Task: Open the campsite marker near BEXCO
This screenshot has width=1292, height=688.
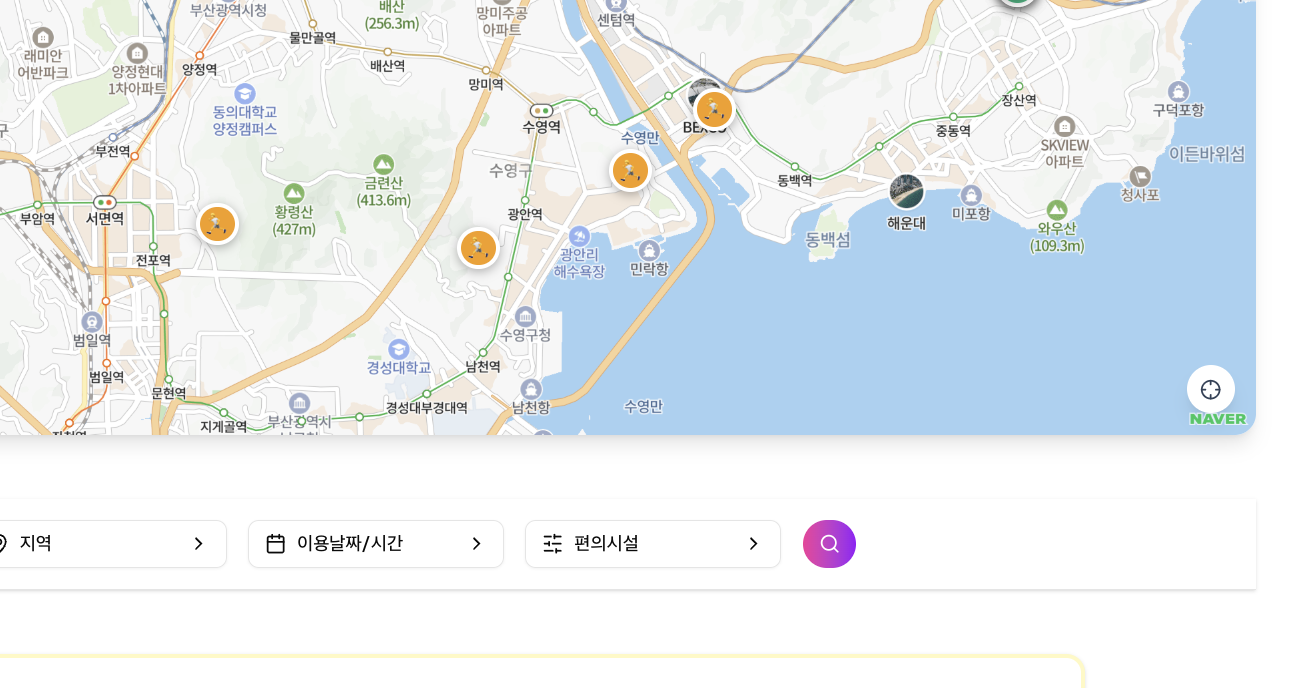Action: pyautogui.click(x=714, y=110)
